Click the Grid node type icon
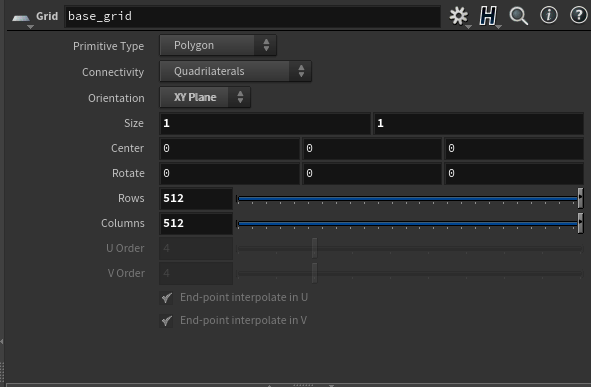This screenshot has width=591, height=387. click(21, 17)
